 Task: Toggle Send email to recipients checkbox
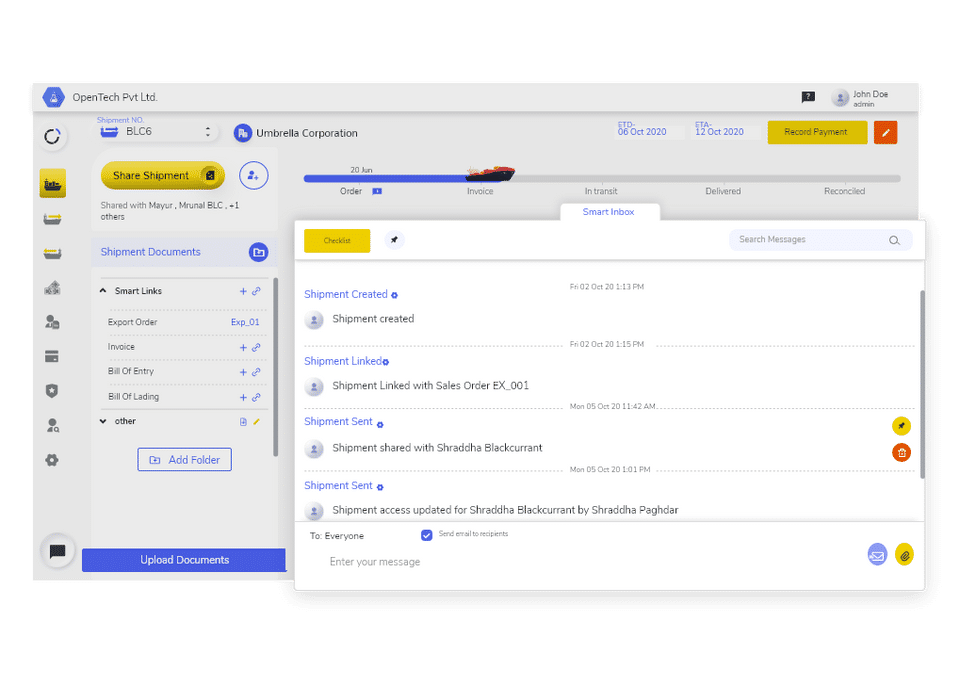tap(427, 535)
